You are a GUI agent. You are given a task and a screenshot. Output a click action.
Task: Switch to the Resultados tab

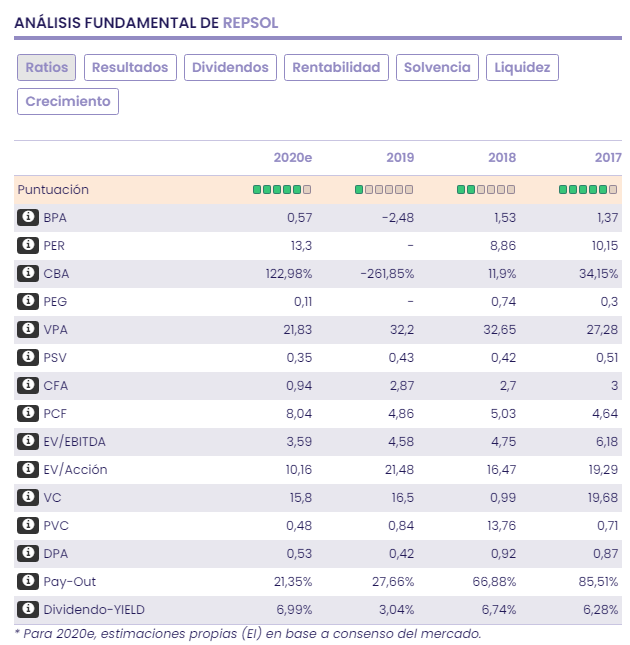click(130, 67)
